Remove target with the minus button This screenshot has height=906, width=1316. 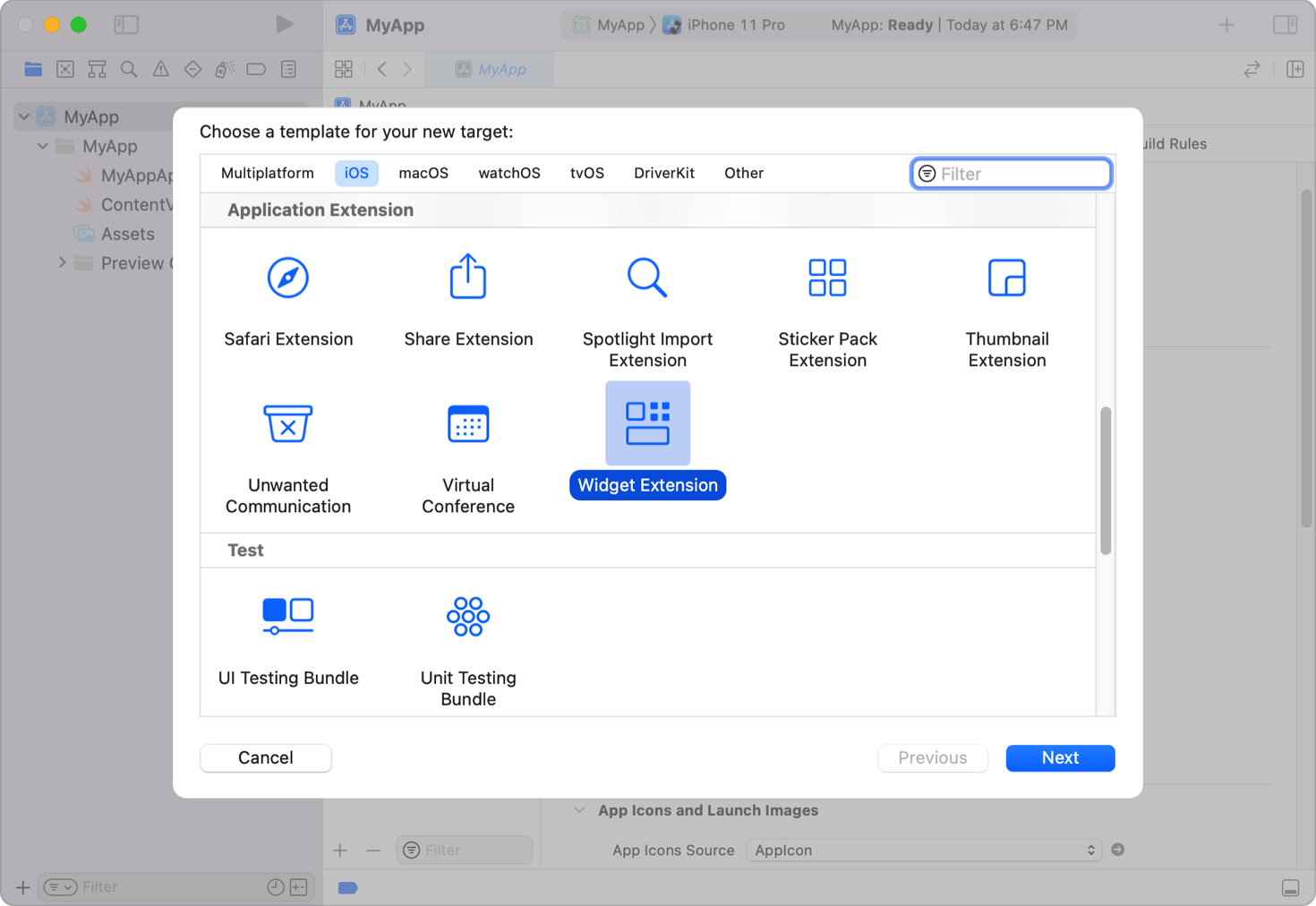[x=373, y=850]
